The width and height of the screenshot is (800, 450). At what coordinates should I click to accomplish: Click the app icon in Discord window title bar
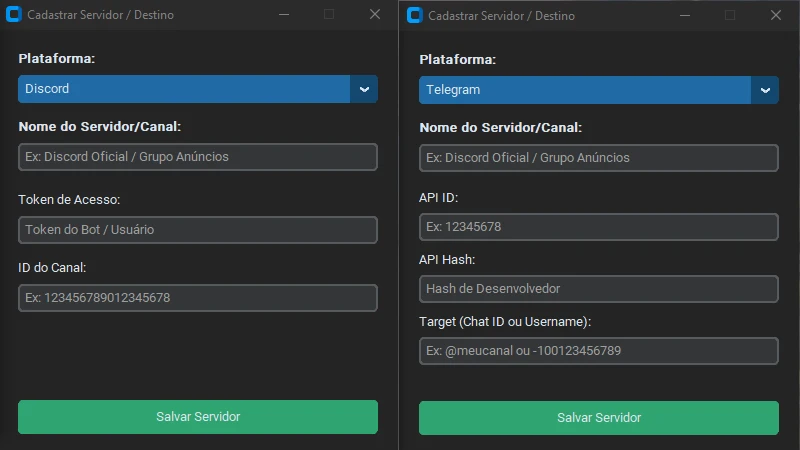pyautogui.click(x=14, y=14)
